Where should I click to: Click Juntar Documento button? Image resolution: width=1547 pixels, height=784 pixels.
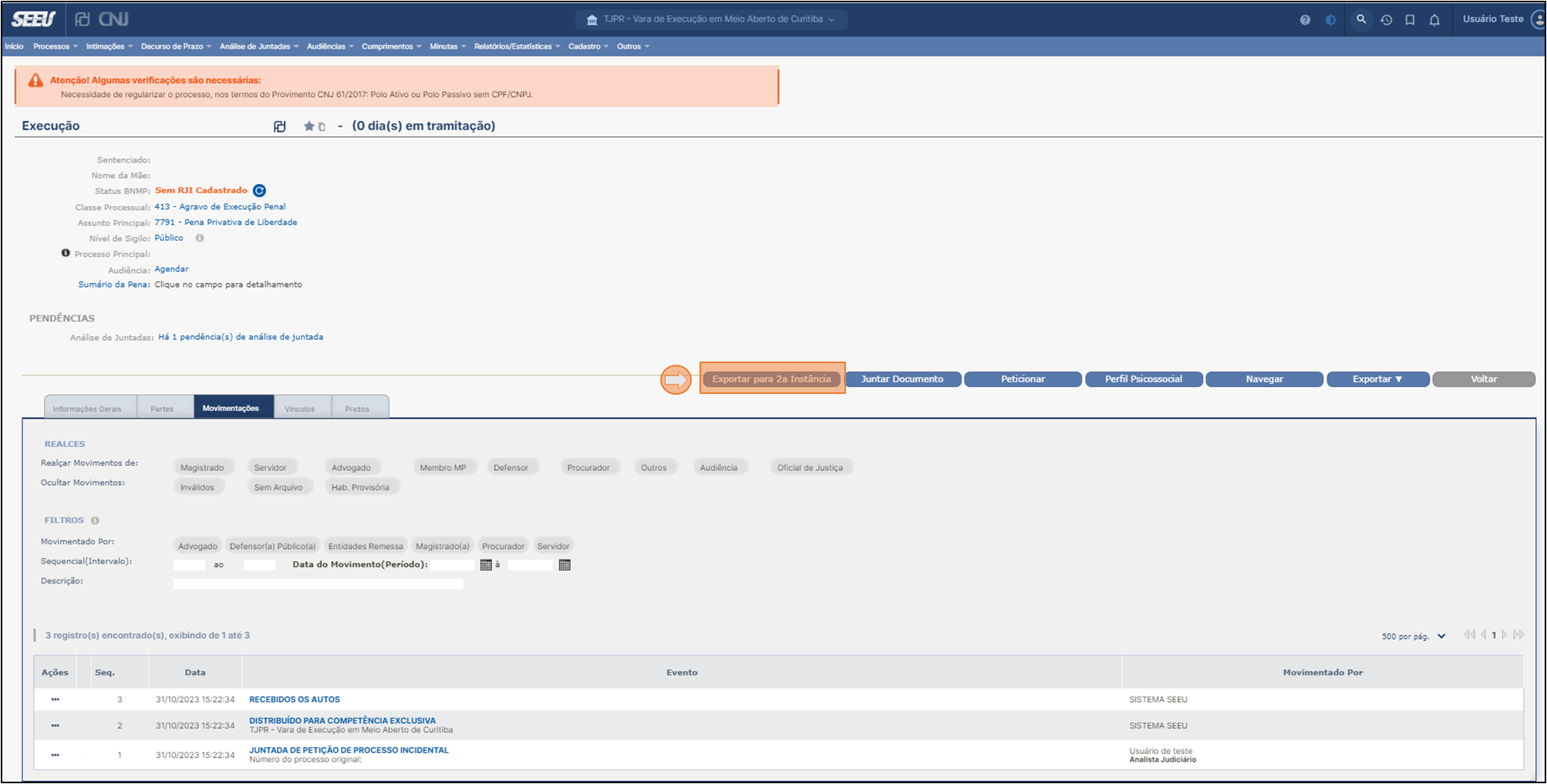click(902, 379)
